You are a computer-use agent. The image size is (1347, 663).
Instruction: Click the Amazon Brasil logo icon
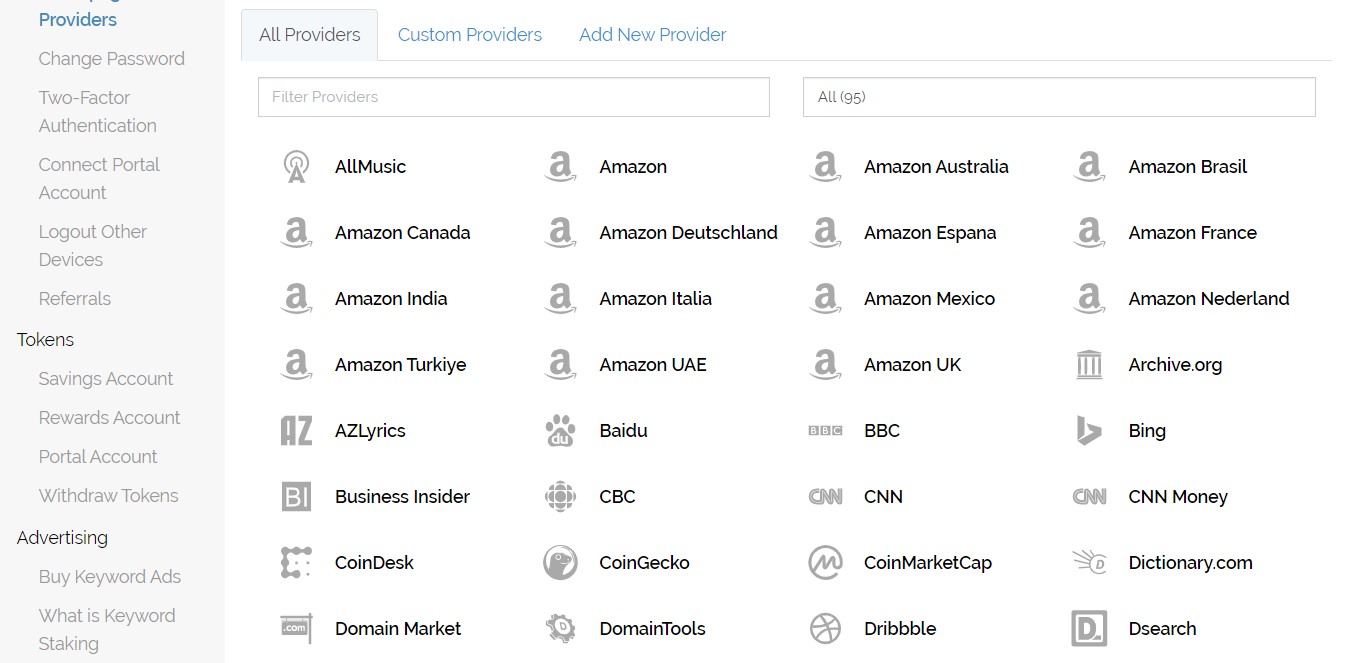(1089, 167)
